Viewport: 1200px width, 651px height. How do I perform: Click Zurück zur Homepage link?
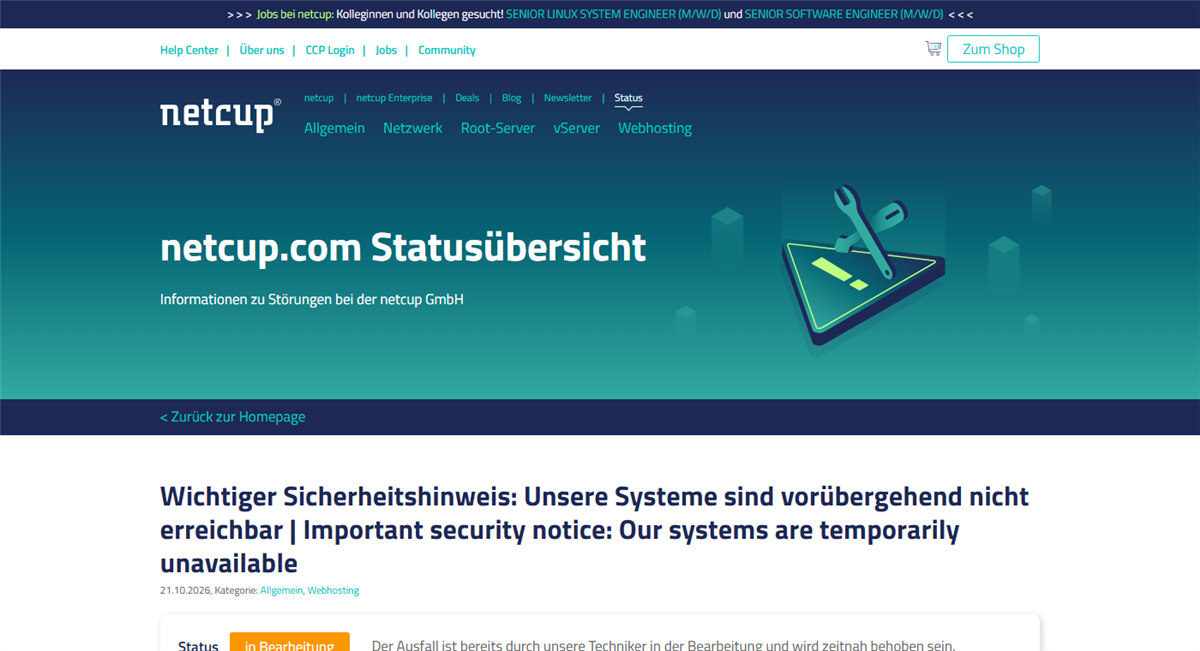[233, 417]
